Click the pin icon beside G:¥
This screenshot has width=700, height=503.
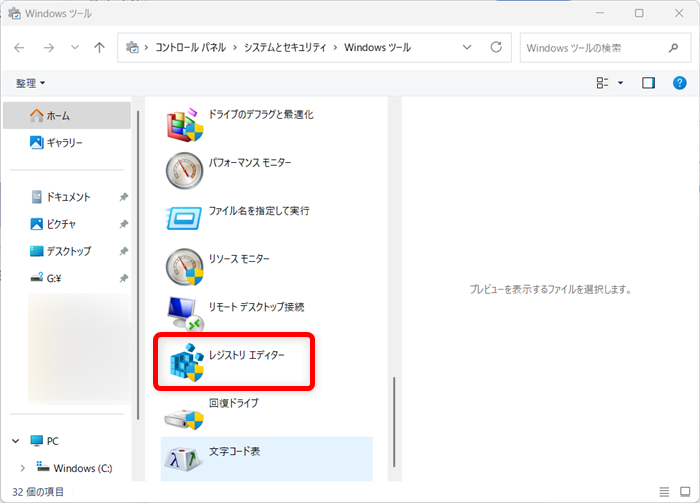[x=124, y=279]
